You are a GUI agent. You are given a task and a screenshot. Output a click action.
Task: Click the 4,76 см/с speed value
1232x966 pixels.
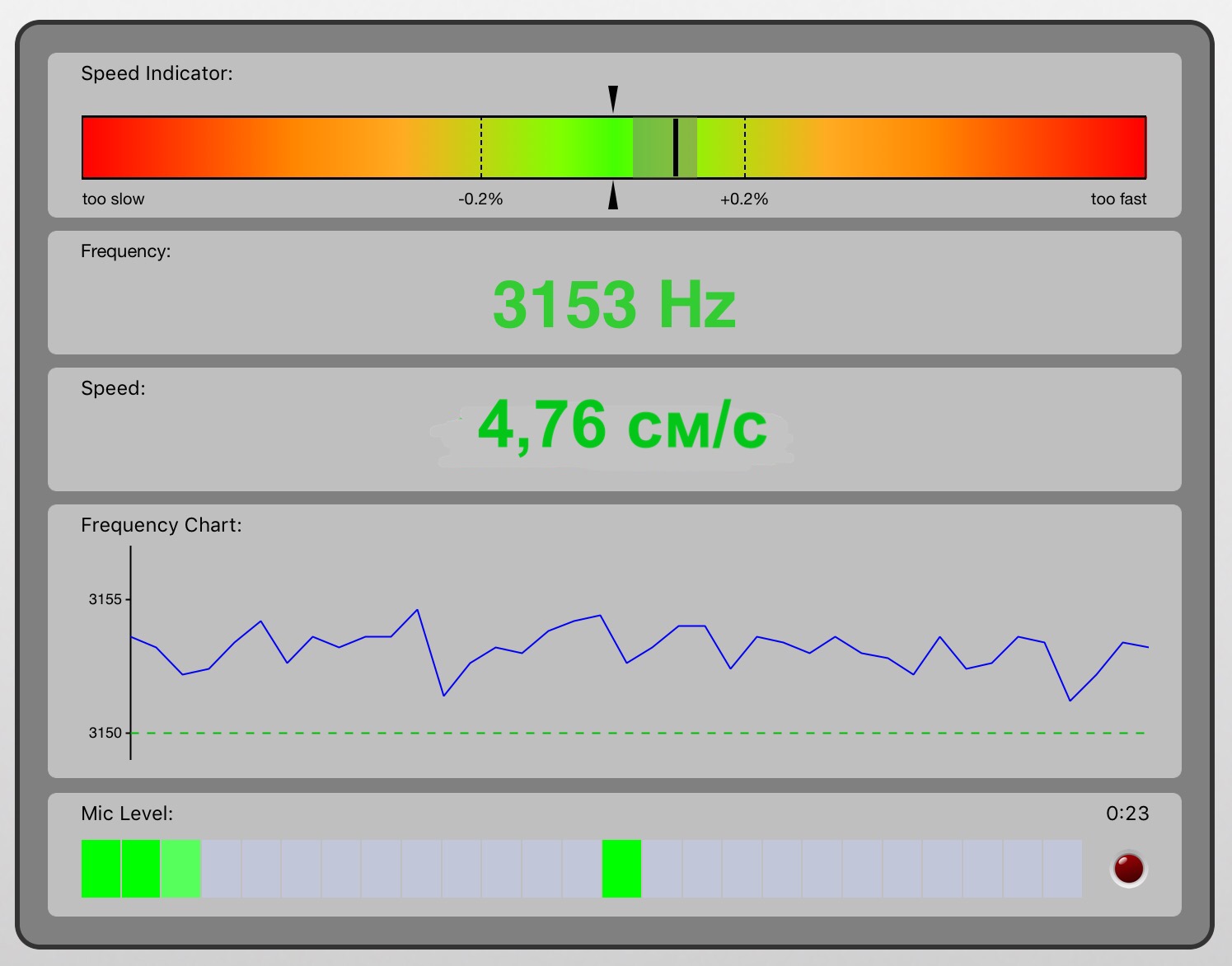(622, 425)
